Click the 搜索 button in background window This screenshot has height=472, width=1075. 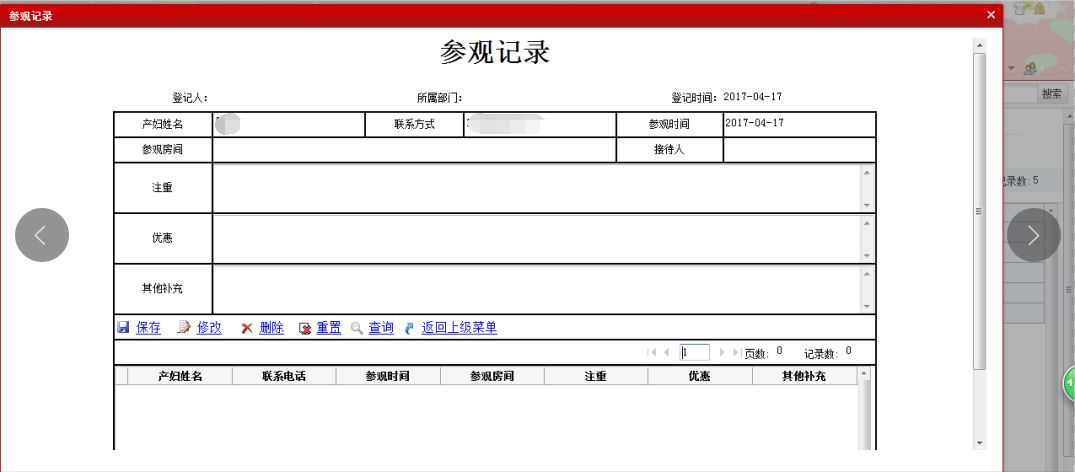coord(1052,94)
